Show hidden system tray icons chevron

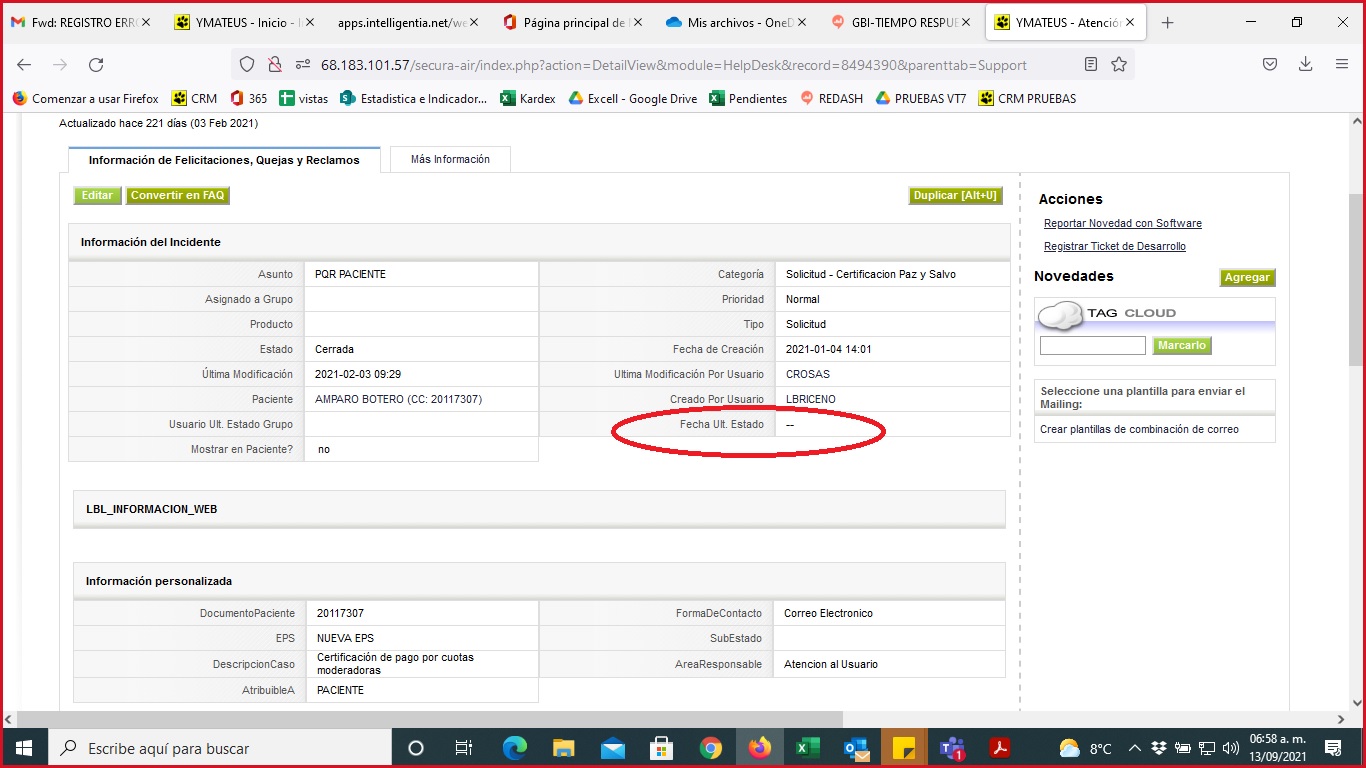[x=1135, y=748]
